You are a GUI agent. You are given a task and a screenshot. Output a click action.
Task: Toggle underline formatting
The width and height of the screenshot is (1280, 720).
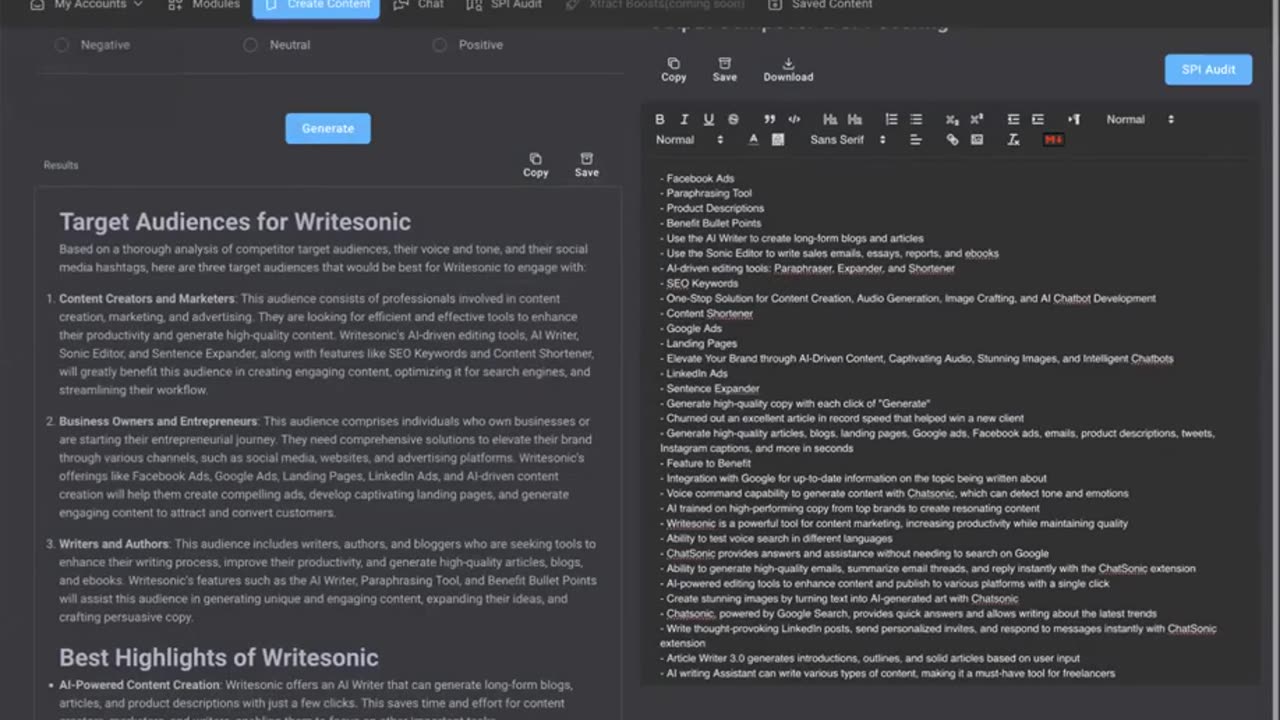708,119
